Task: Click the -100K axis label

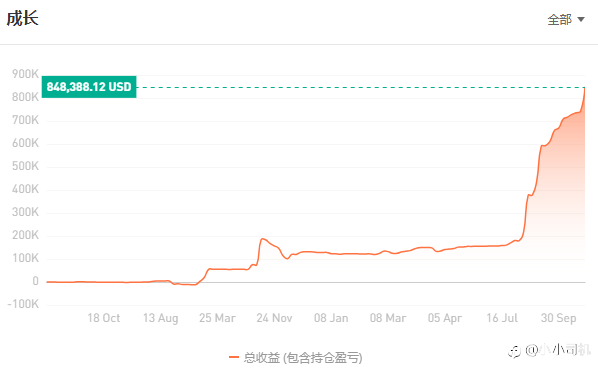Action: 23,304
